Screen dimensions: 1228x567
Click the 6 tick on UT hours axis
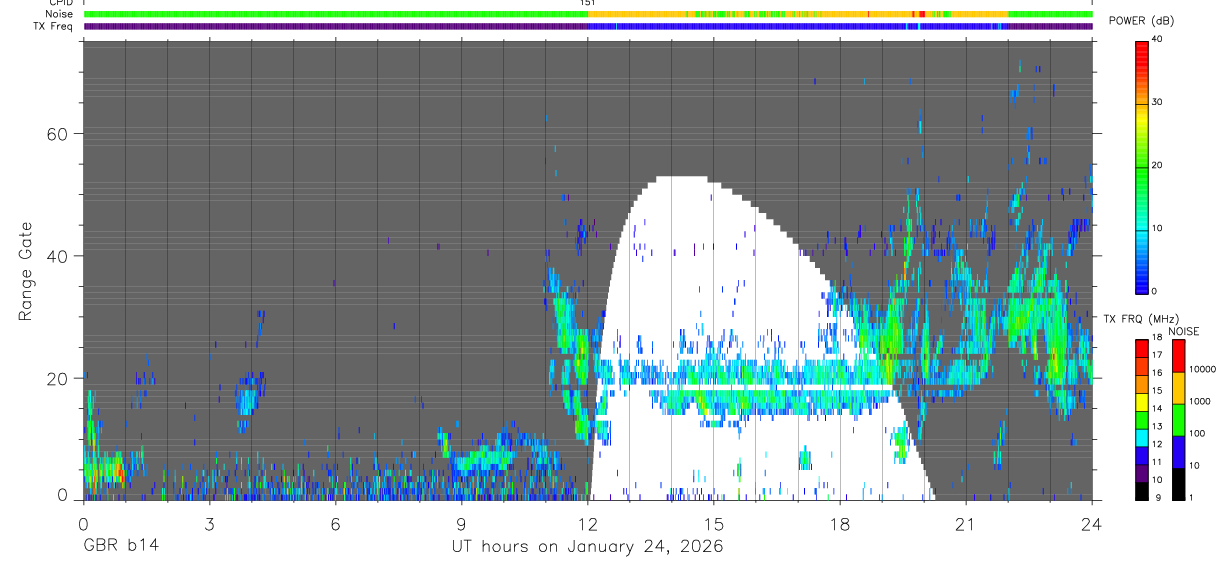(335, 523)
